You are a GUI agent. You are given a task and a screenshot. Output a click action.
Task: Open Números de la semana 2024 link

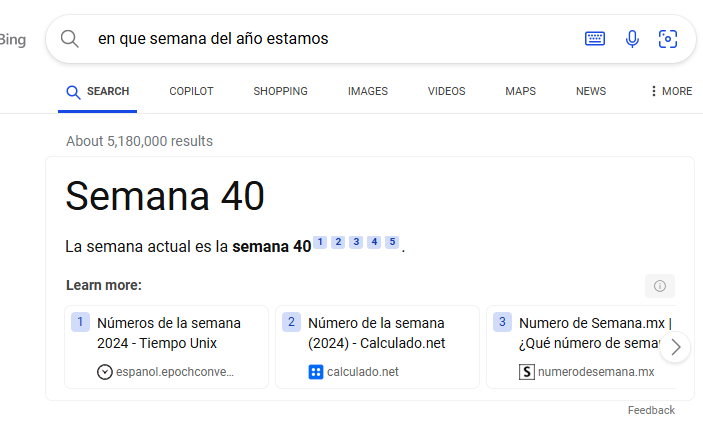tap(169, 333)
